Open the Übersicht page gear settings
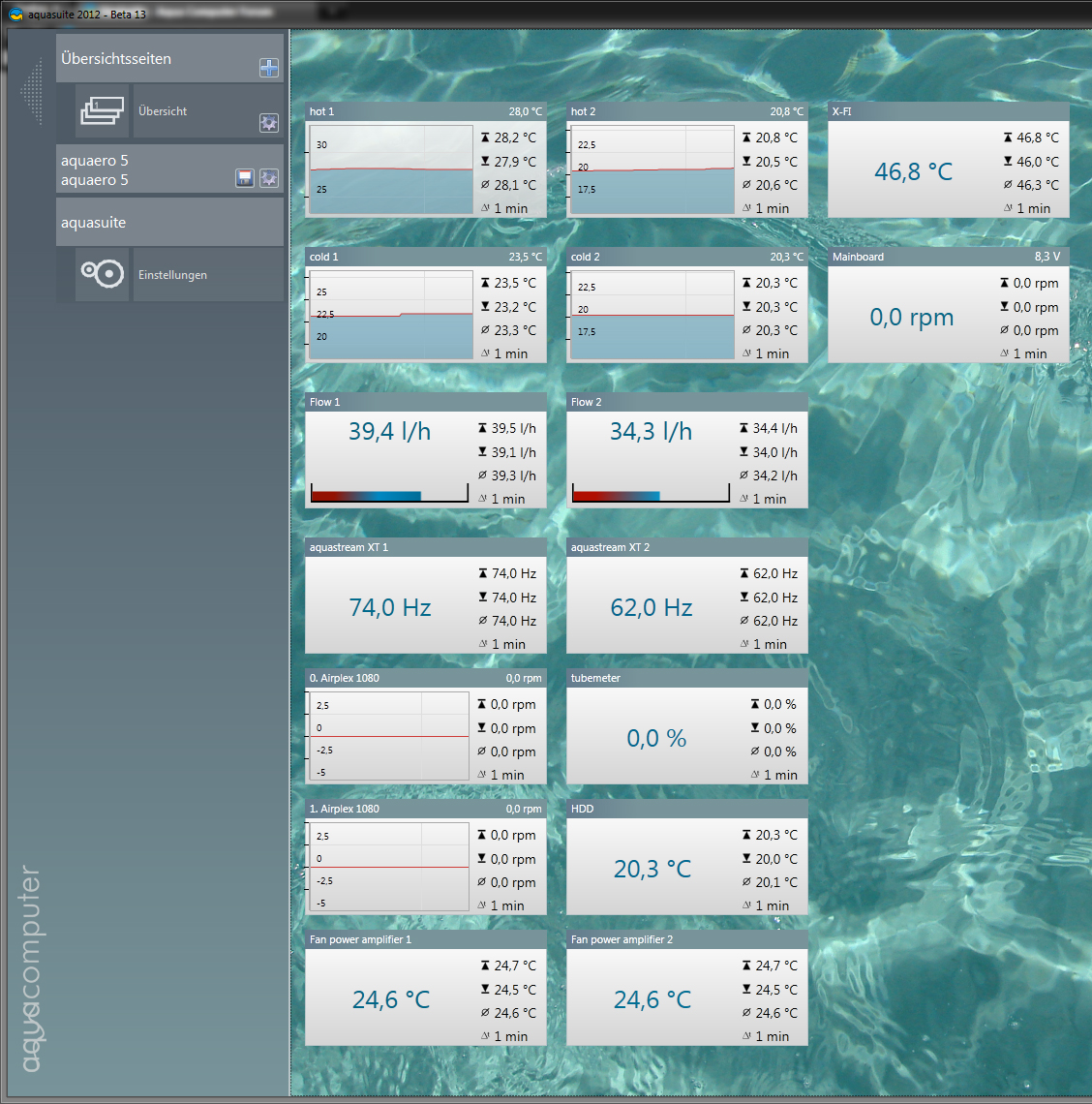 269,123
